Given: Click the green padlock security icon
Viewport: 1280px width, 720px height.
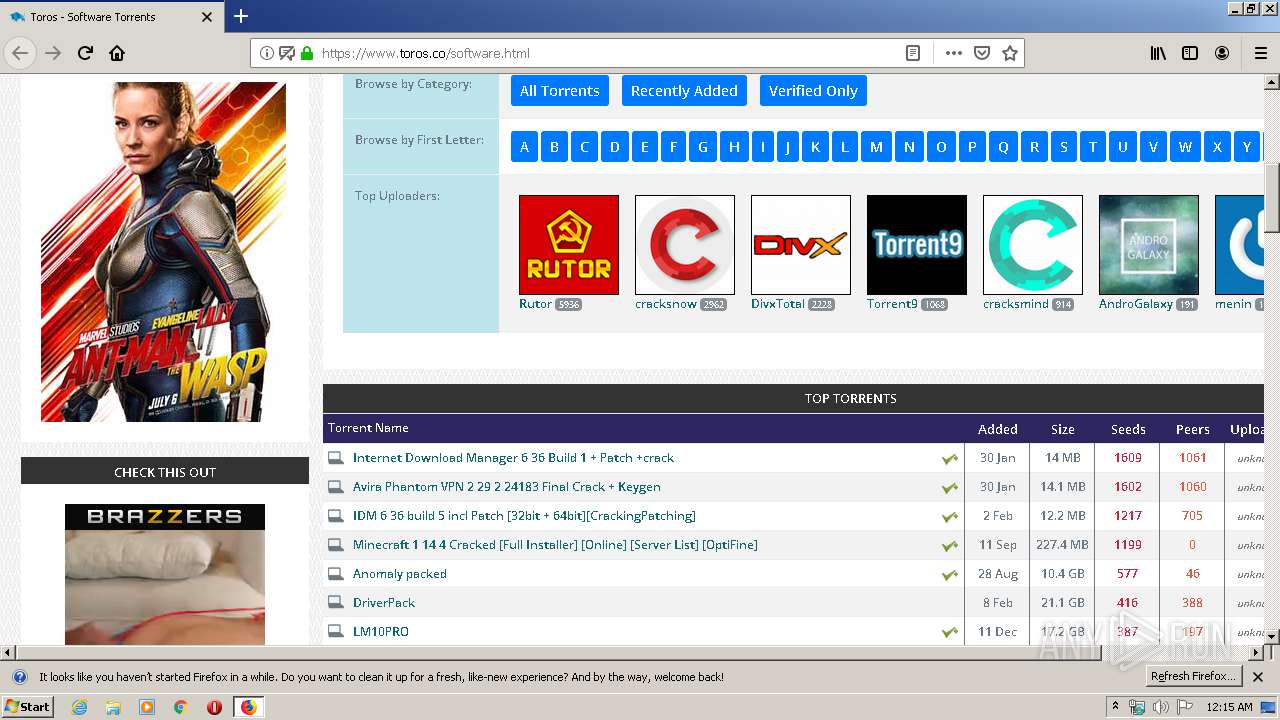Looking at the screenshot, I should click(x=307, y=53).
